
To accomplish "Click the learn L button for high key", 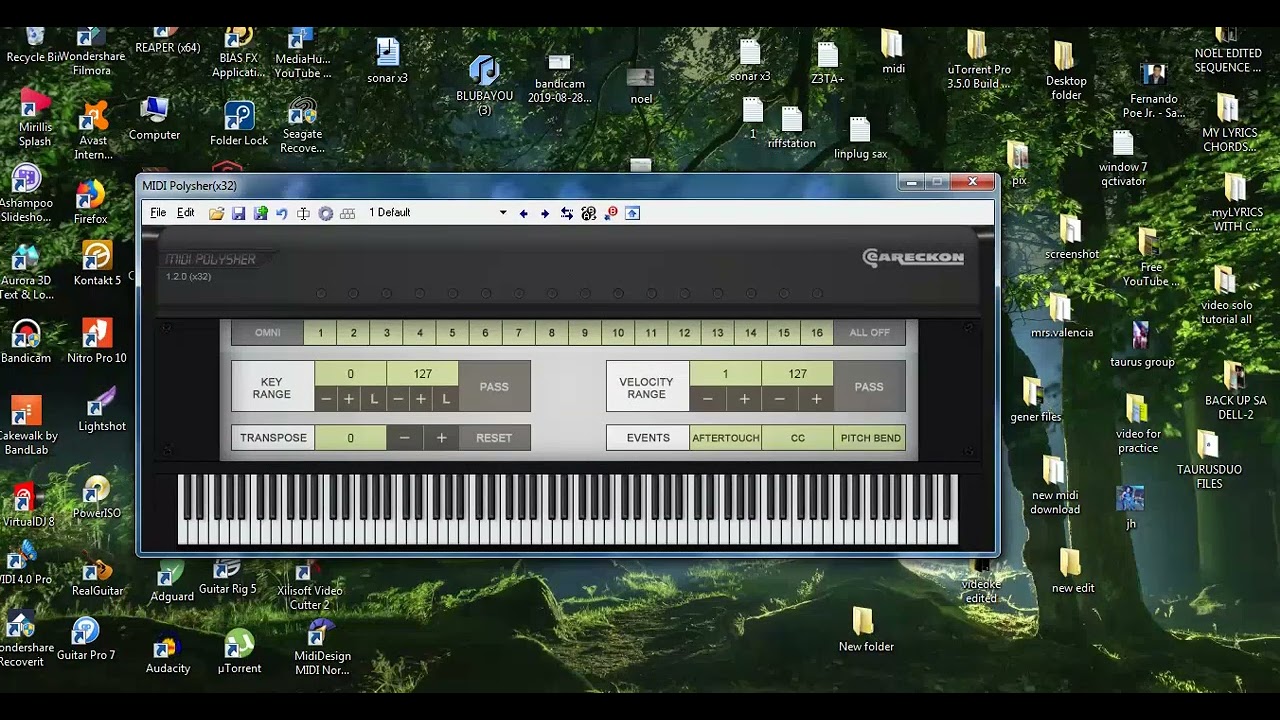I will click(x=446, y=399).
